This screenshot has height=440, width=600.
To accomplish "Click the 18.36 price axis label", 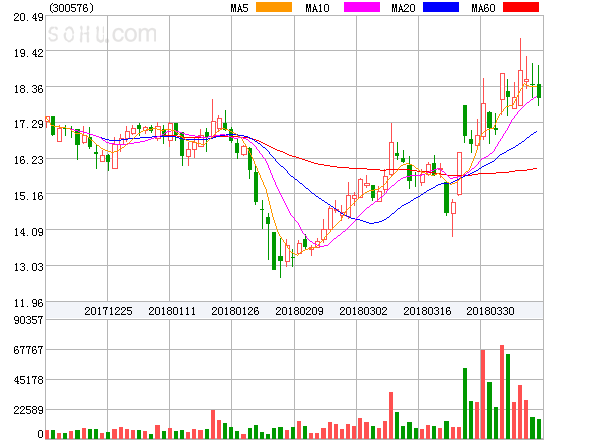I will [29, 89].
